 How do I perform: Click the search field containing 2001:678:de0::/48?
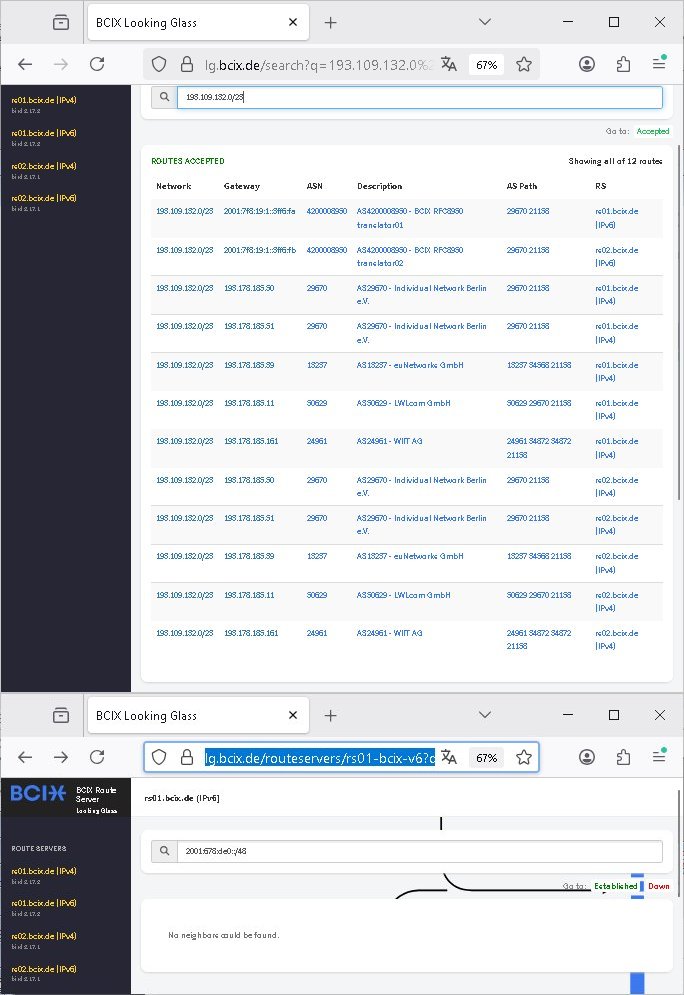click(x=418, y=852)
